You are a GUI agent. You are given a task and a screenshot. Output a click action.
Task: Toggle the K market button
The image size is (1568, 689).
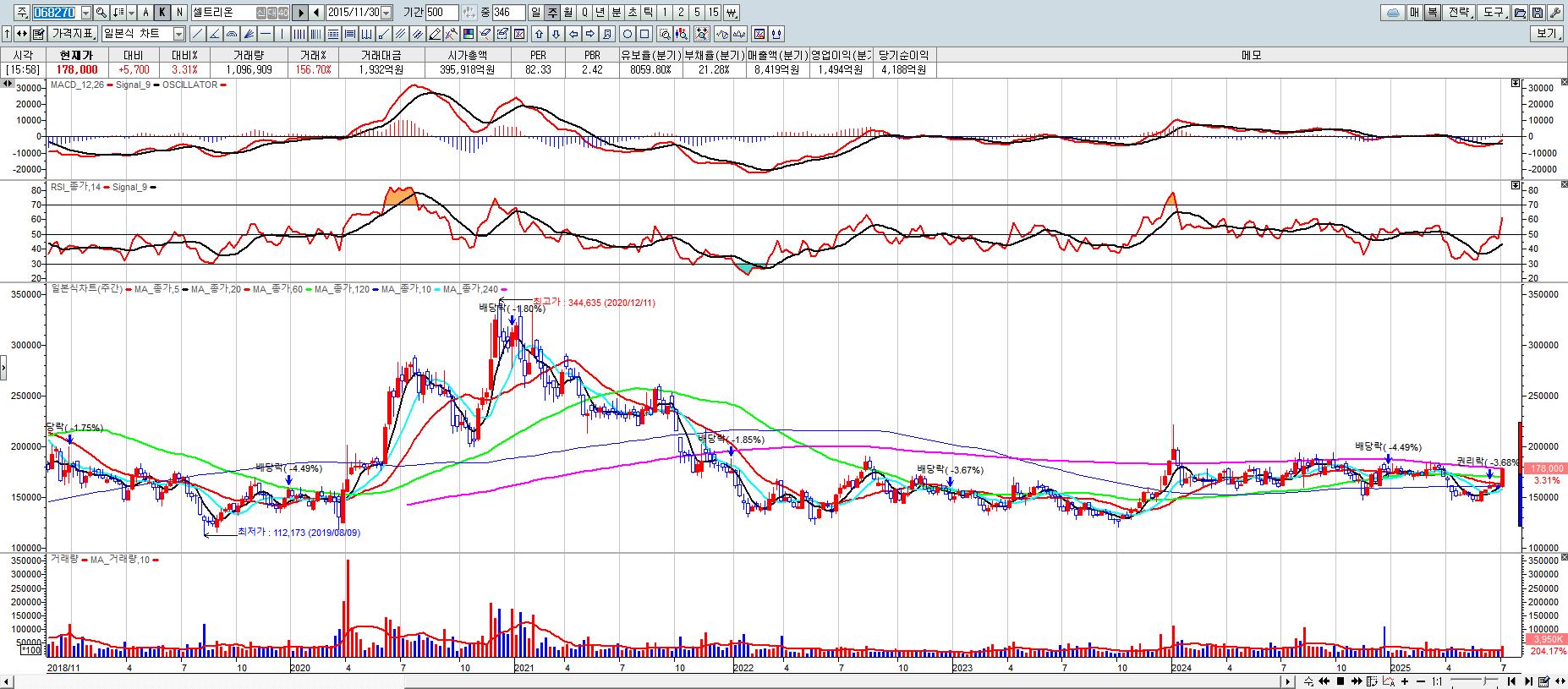click(x=162, y=13)
